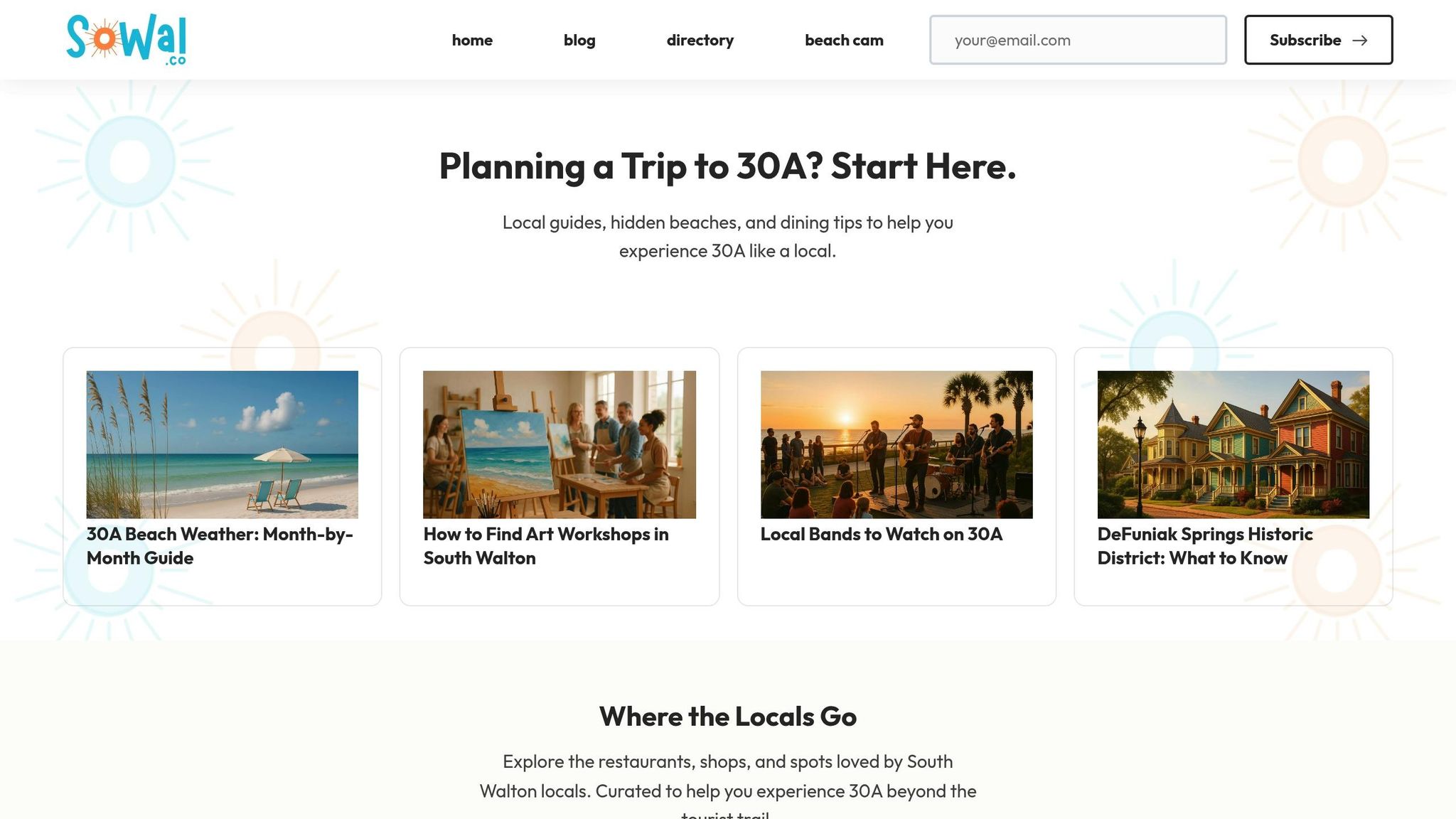This screenshot has width=1456, height=819.
Task: Open the beach umbrella weather guide thumbnail
Action: point(223,444)
